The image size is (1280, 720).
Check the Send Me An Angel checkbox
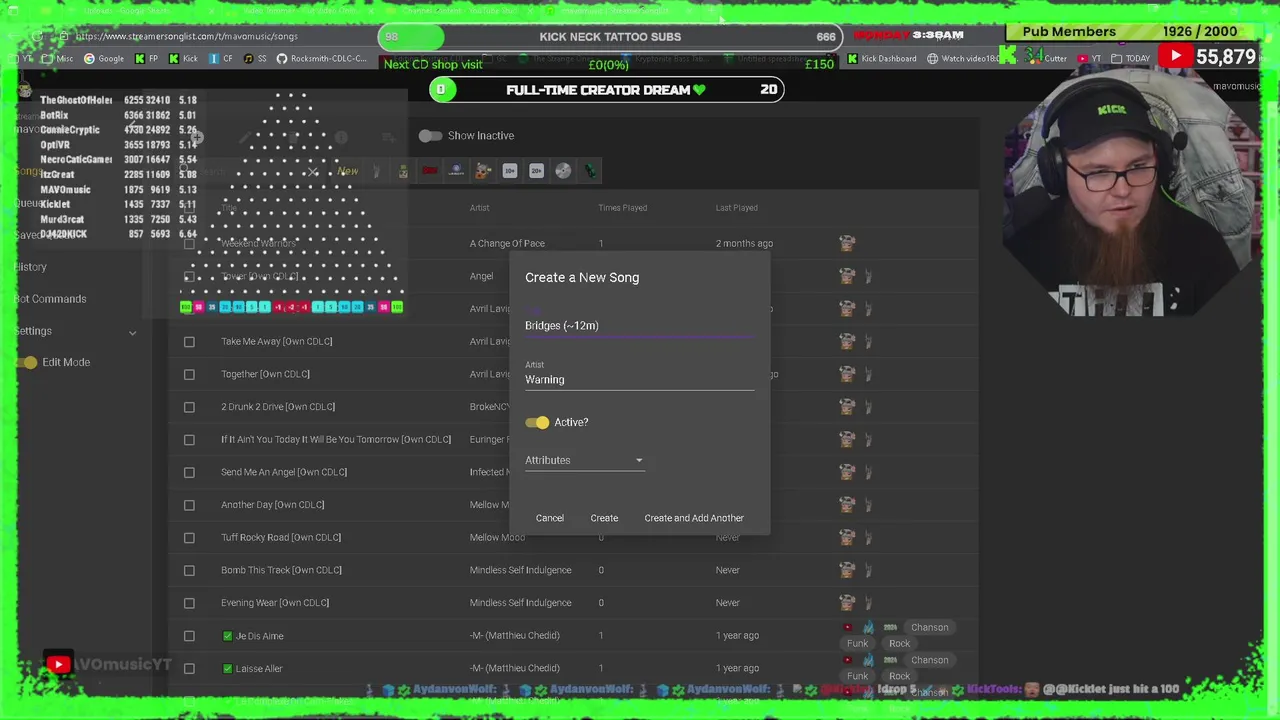point(189,472)
